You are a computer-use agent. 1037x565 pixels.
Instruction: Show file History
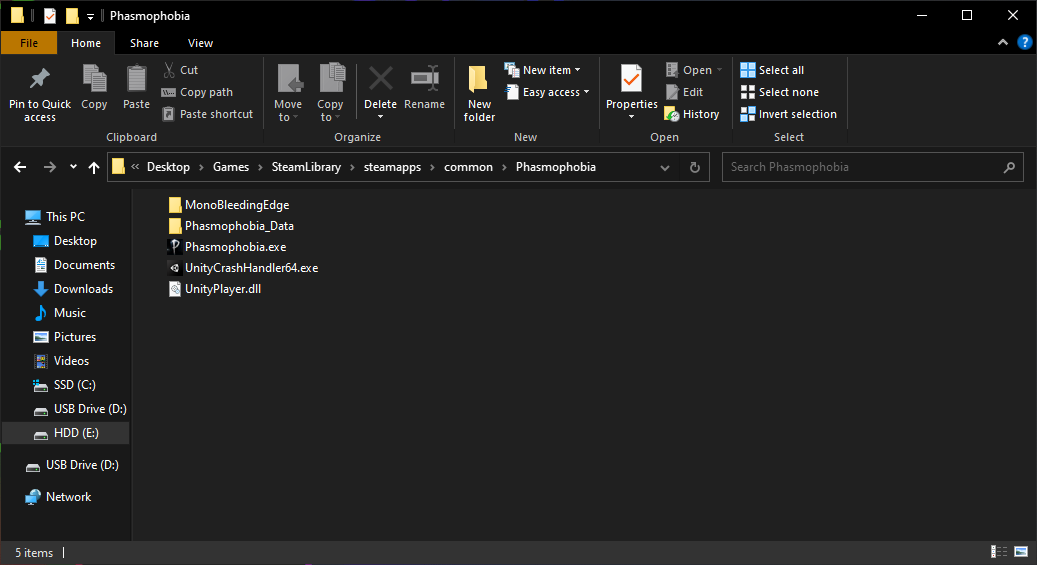pos(692,114)
